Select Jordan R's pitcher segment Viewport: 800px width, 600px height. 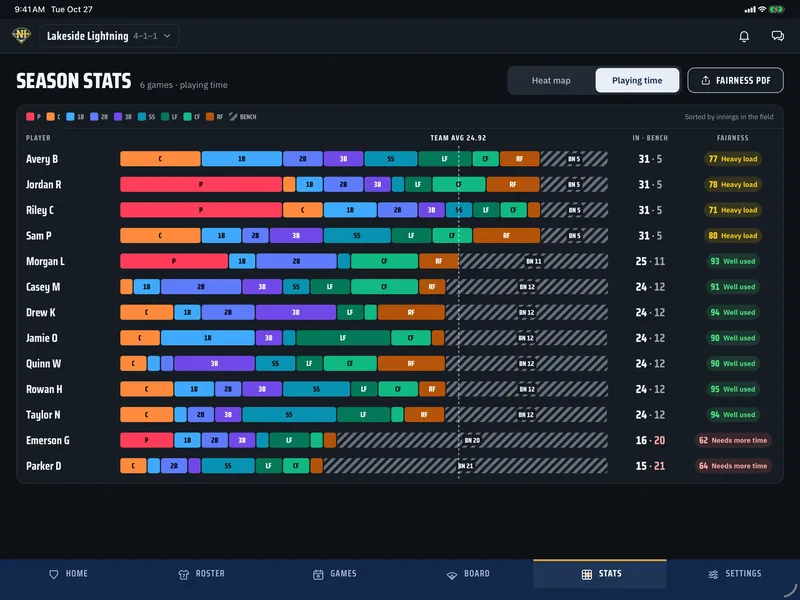[x=201, y=184]
